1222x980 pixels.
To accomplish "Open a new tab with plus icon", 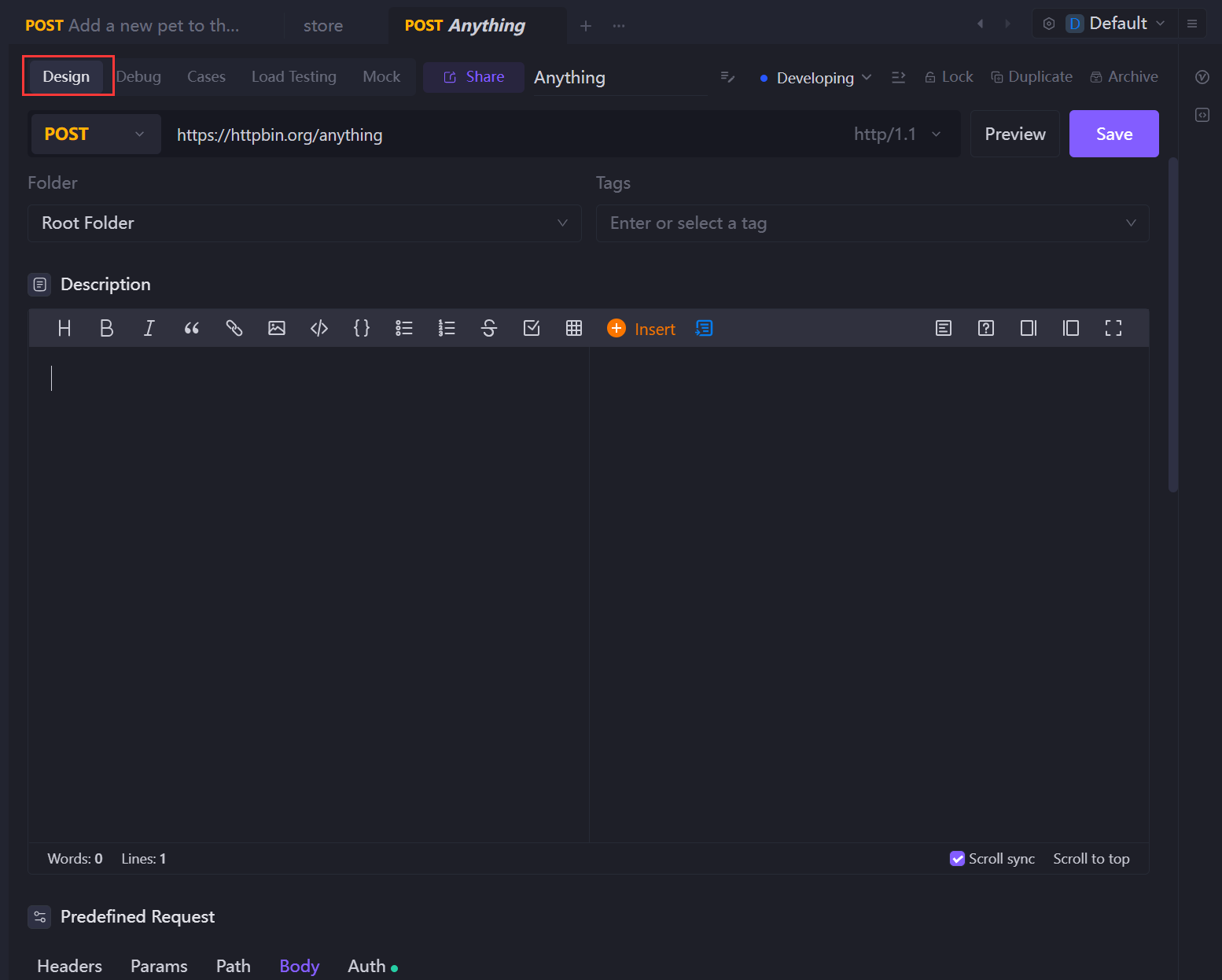I will [x=586, y=26].
